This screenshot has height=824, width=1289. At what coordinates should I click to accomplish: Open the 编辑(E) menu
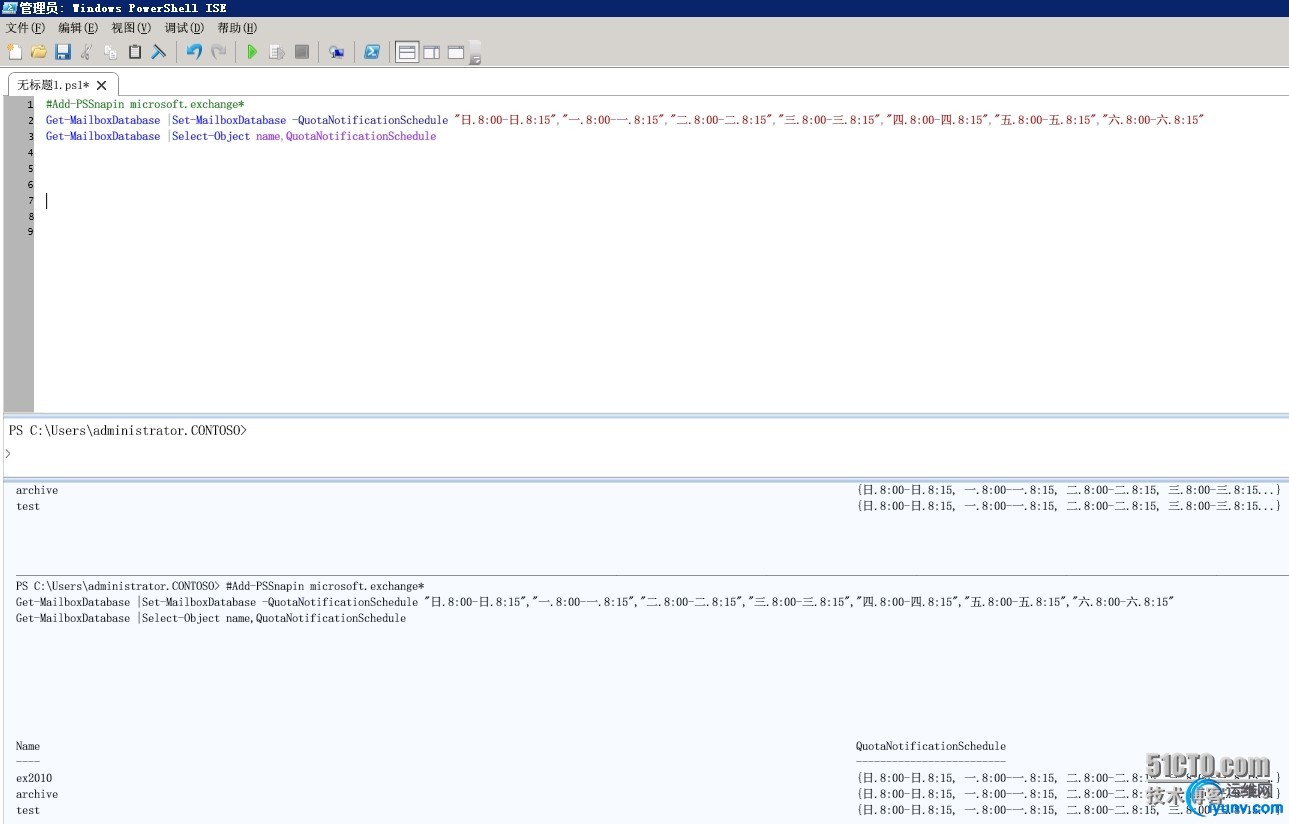tap(78, 28)
